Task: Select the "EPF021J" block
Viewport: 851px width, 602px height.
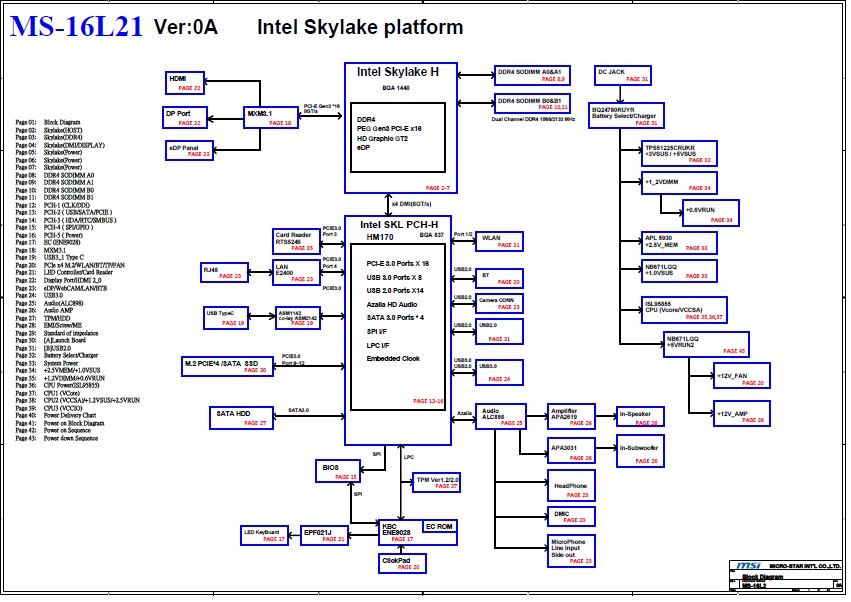Action: pos(325,535)
